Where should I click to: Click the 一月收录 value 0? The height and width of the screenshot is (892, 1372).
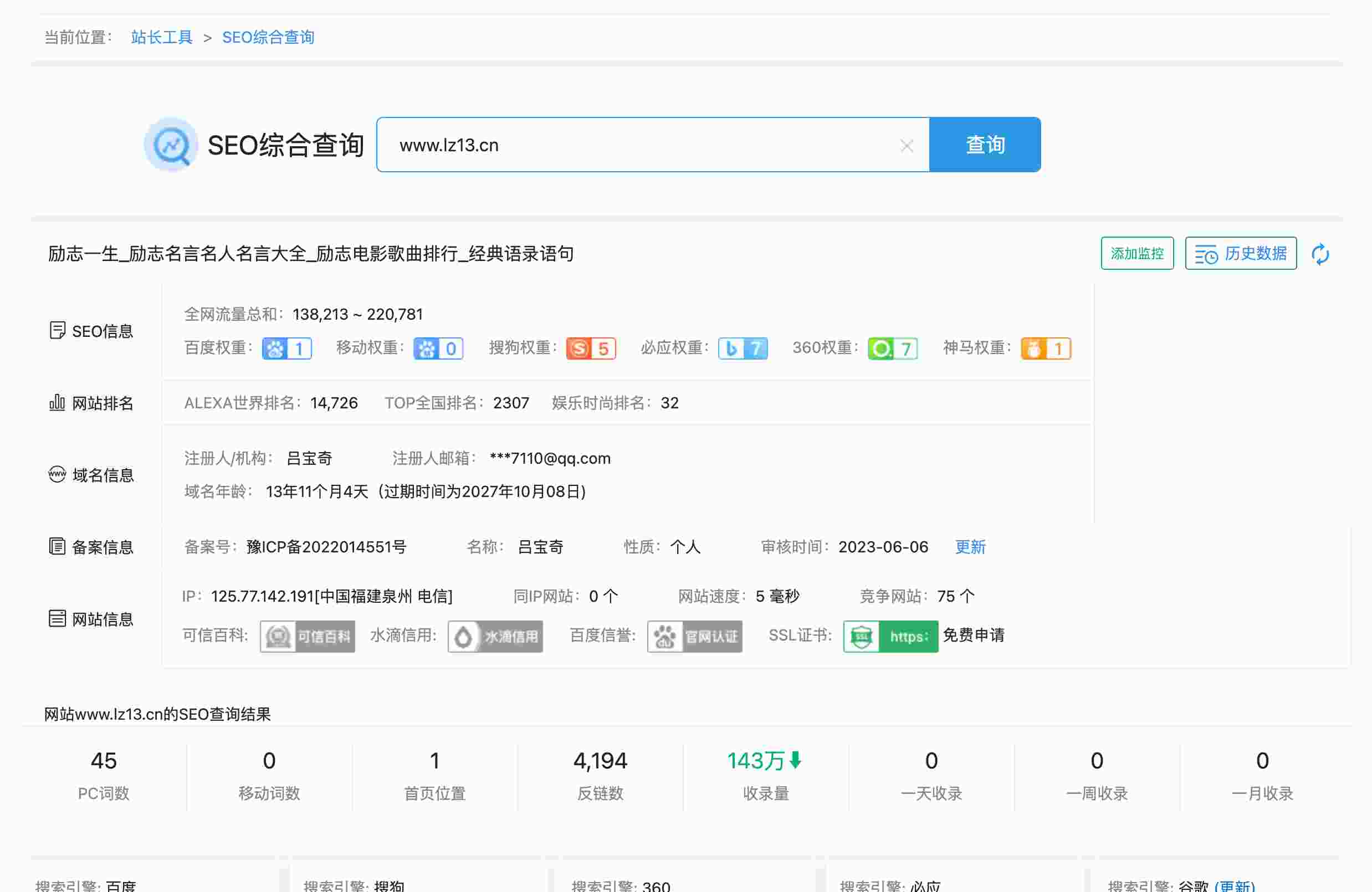tap(1262, 761)
